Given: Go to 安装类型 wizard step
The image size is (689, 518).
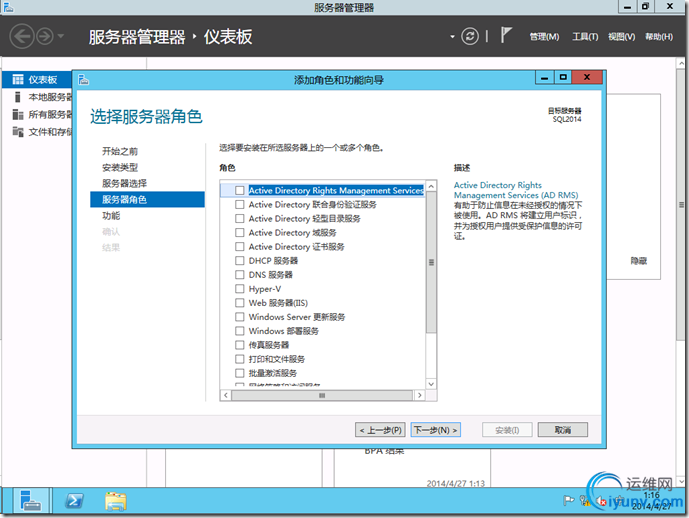Looking at the screenshot, I should pyautogui.click(x=120, y=167).
